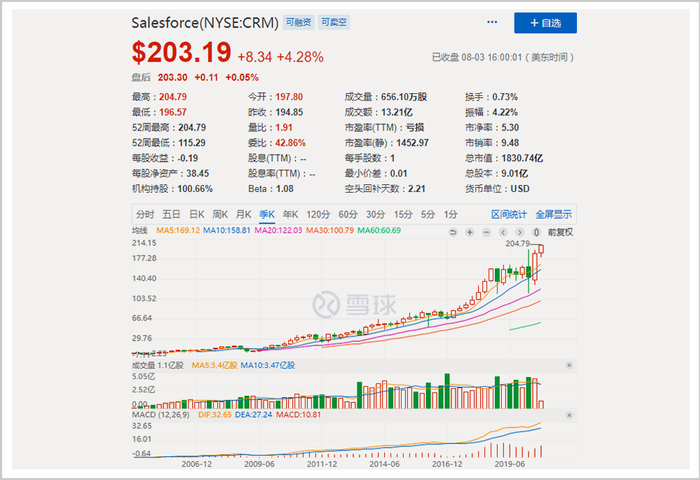The height and width of the screenshot is (480, 700).
Task: Move the chart left with arrow icon
Action: click(x=503, y=232)
